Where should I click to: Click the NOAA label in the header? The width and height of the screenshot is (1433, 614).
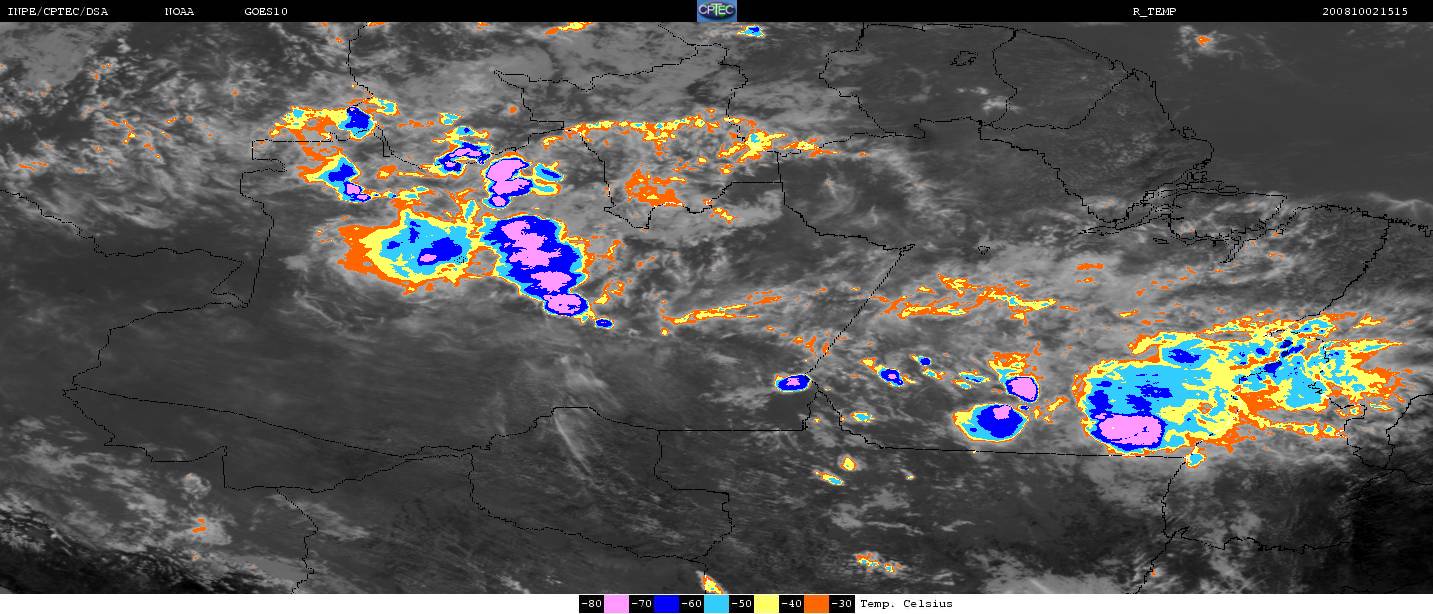179,12
